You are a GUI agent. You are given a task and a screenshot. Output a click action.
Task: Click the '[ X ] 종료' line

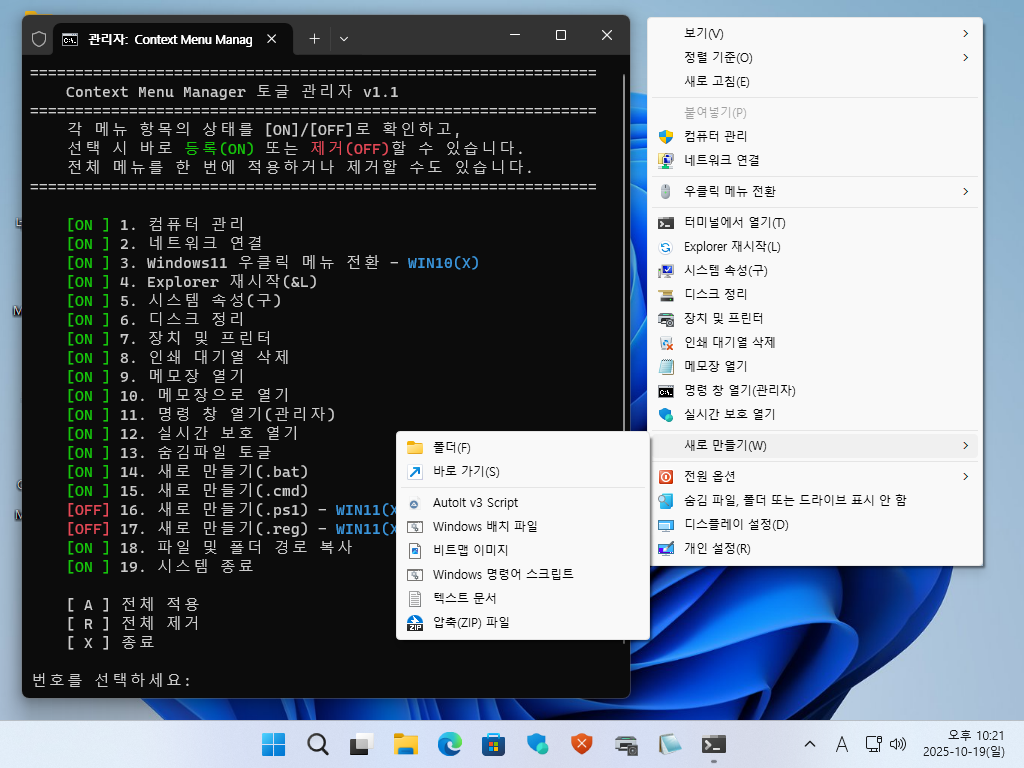pos(110,643)
